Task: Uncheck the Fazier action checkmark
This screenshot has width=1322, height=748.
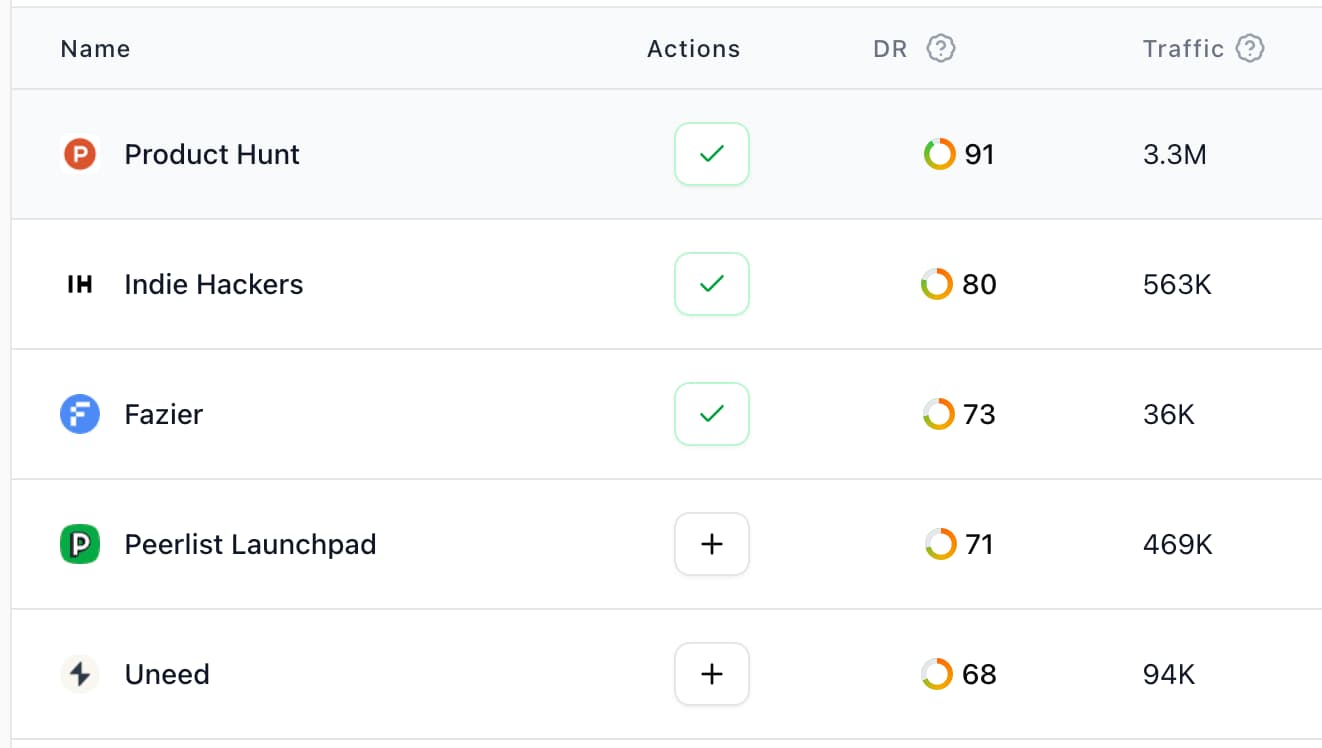Action: tap(711, 414)
